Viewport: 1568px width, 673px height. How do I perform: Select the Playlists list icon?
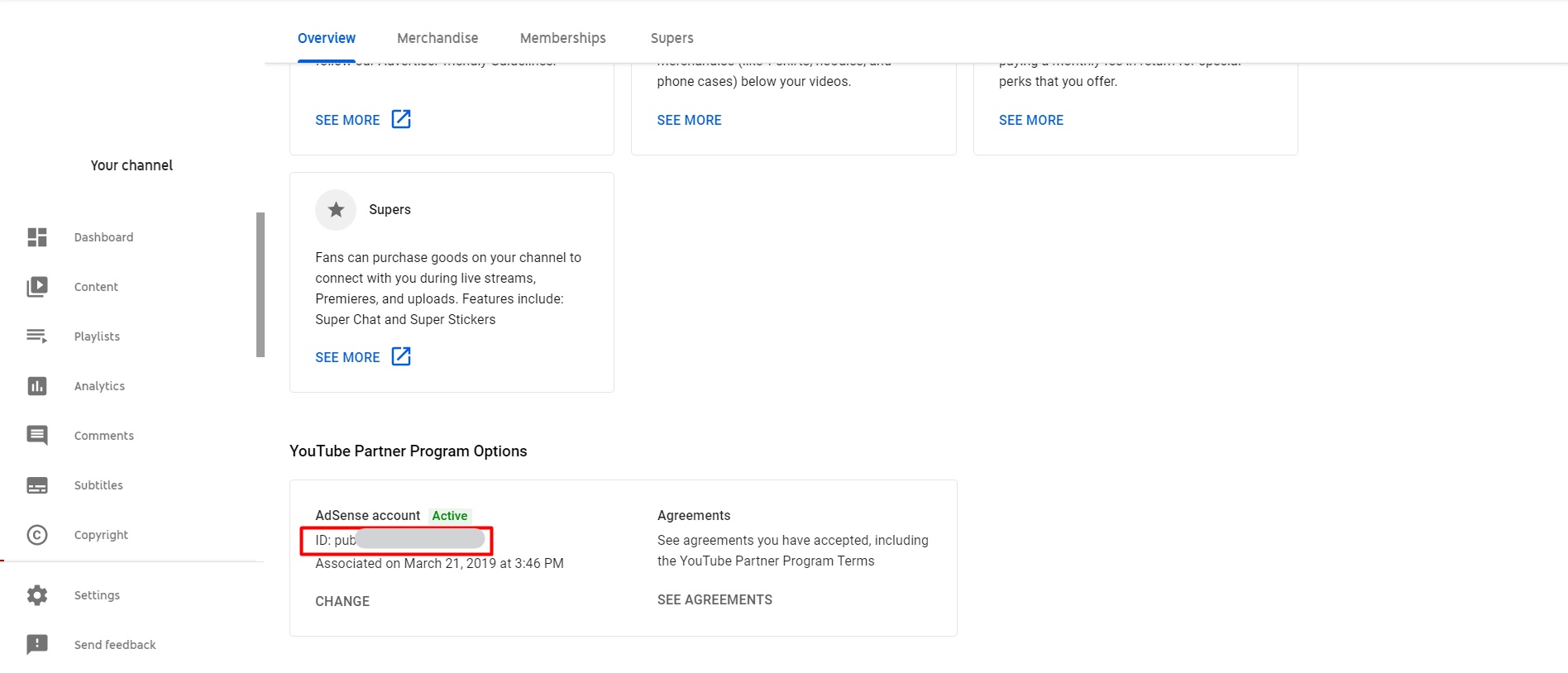tap(37, 336)
